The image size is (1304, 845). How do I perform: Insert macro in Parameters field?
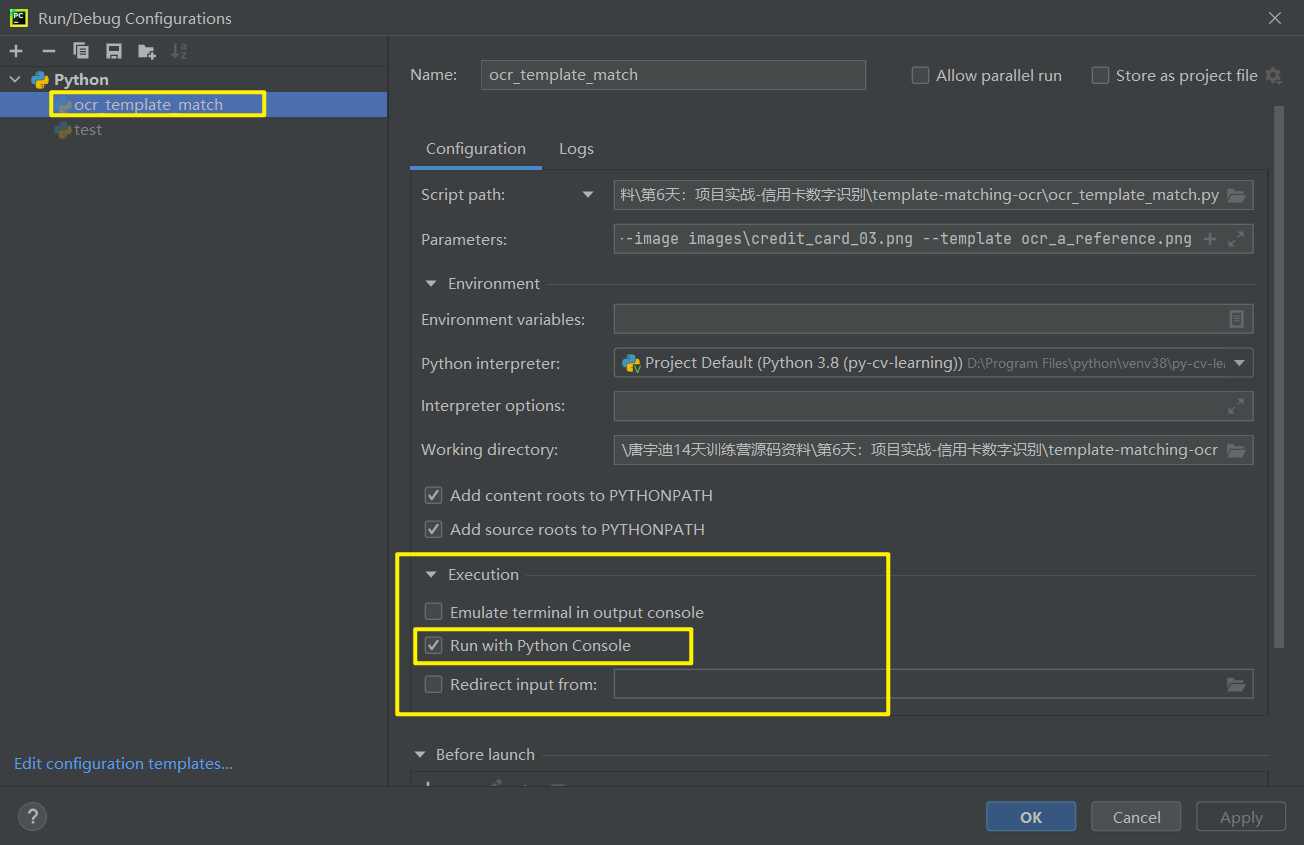[x=1210, y=239]
